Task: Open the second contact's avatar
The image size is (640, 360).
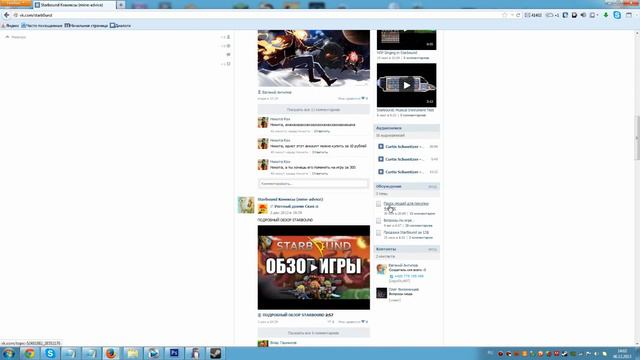Action: tap(381, 293)
